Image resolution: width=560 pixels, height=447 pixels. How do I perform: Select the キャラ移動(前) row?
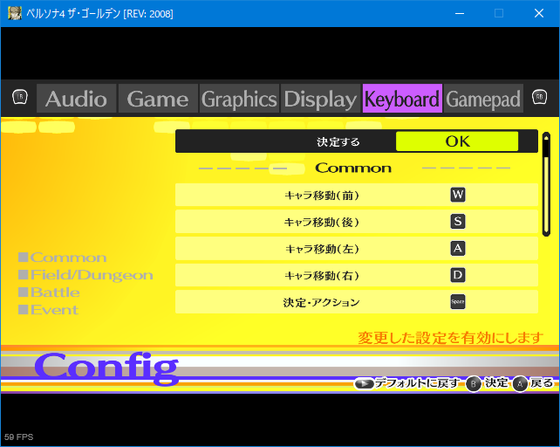[x=356, y=195]
